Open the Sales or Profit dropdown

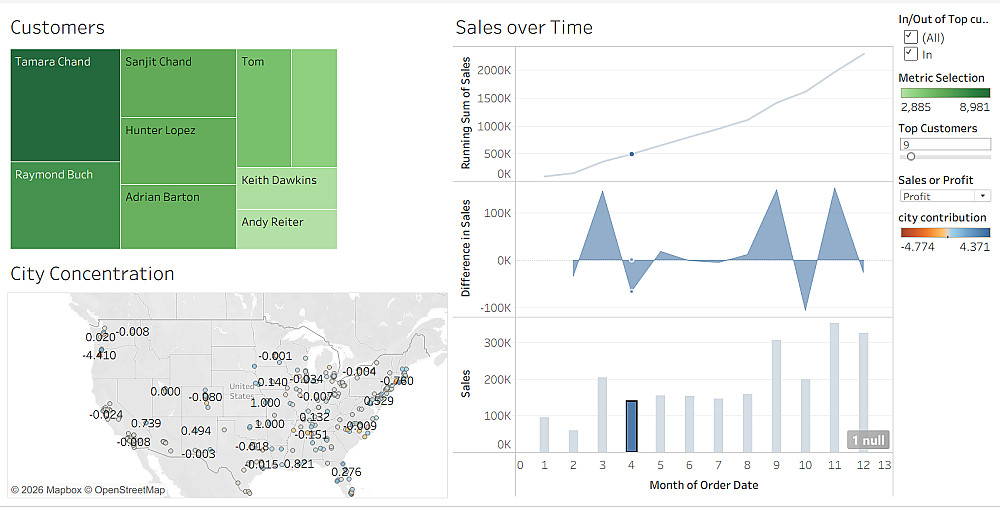click(945, 196)
